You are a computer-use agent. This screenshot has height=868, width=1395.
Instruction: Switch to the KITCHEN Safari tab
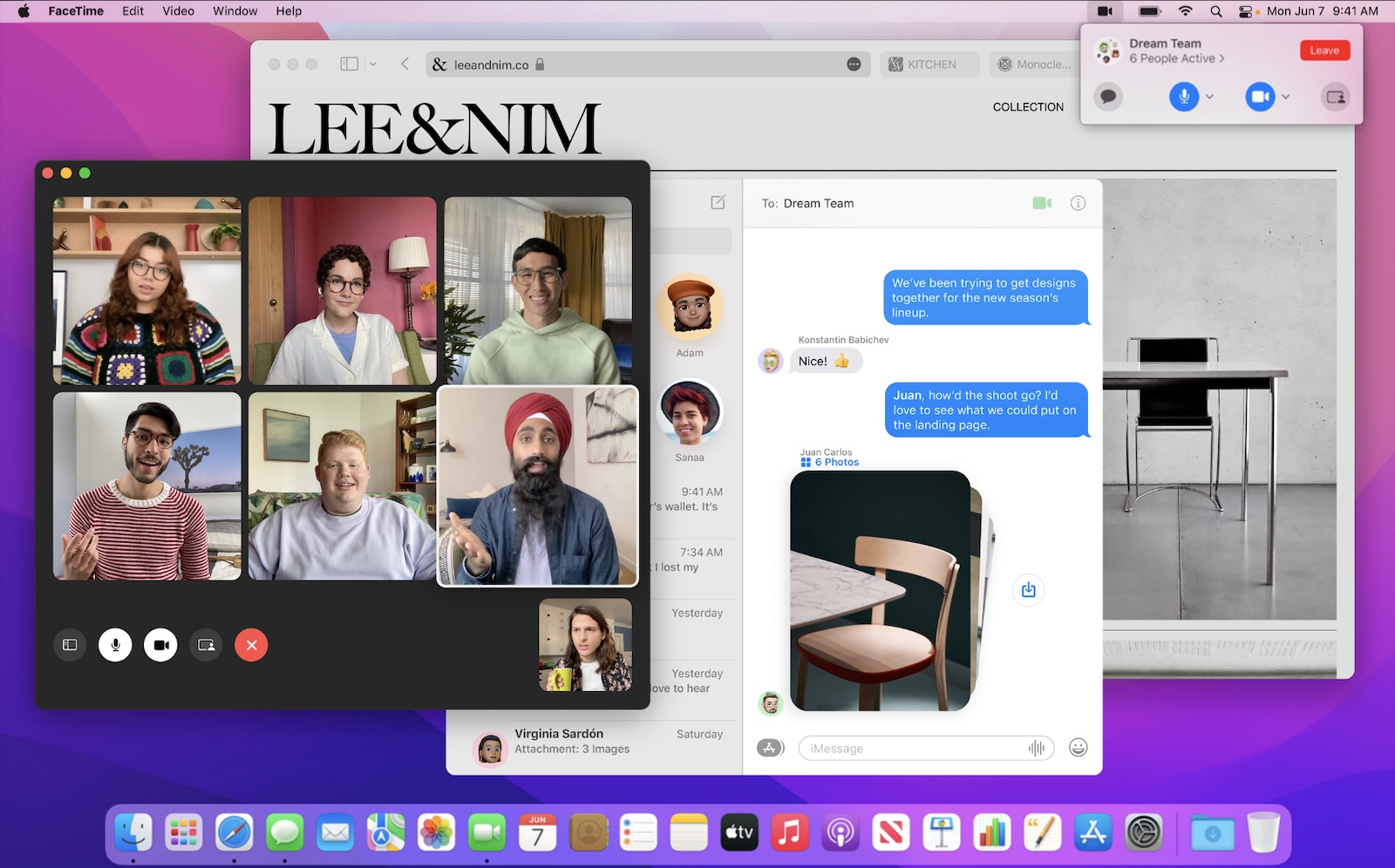(x=929, y=64)
